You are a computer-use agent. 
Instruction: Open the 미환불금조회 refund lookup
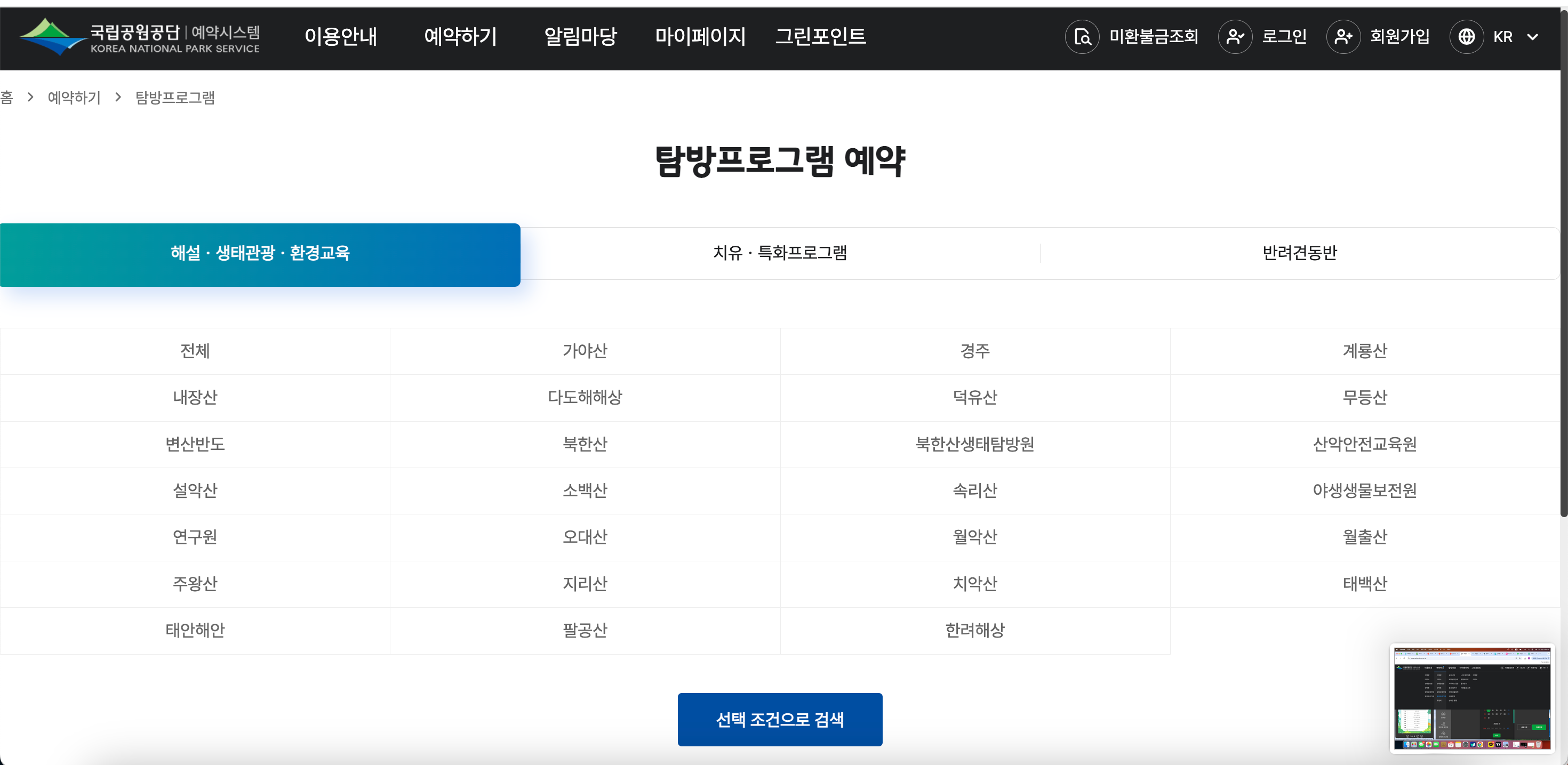tap(1153, 36)
